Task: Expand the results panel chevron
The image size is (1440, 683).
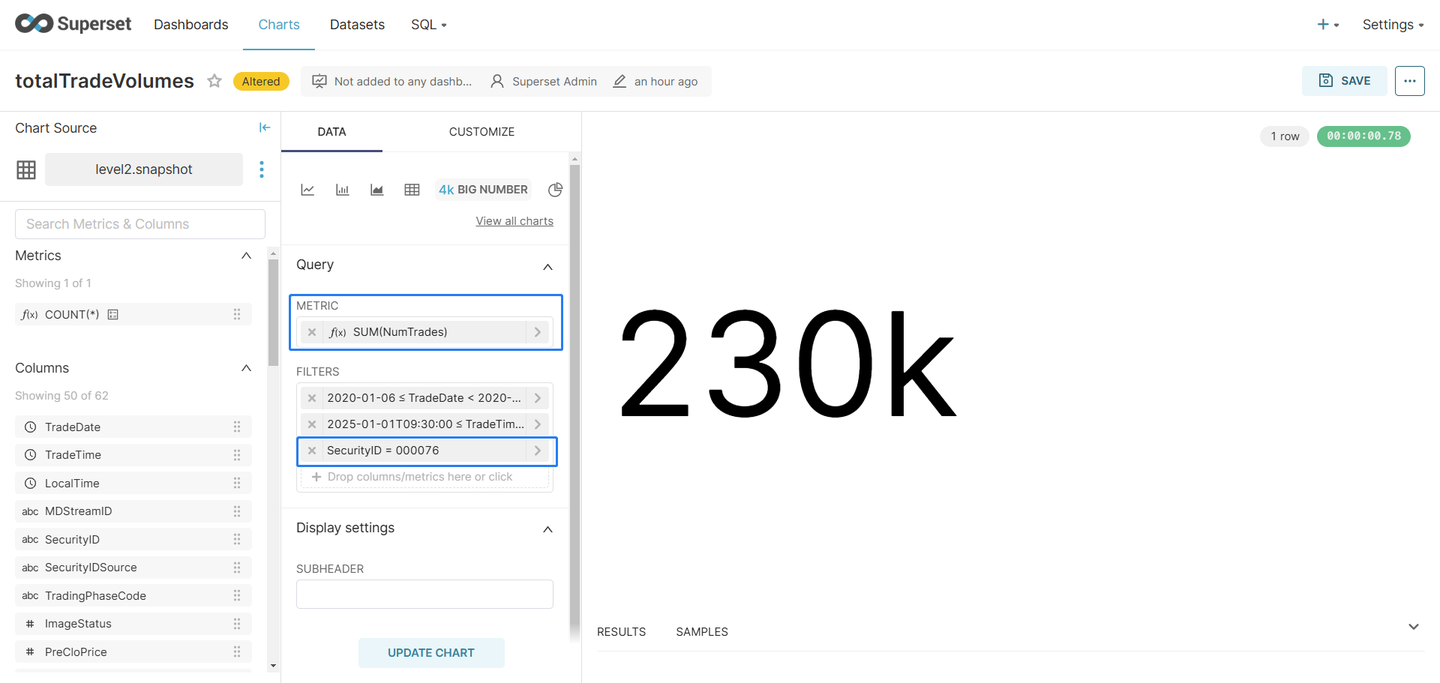Action: pyautogui.click(x=1413, y=627)
